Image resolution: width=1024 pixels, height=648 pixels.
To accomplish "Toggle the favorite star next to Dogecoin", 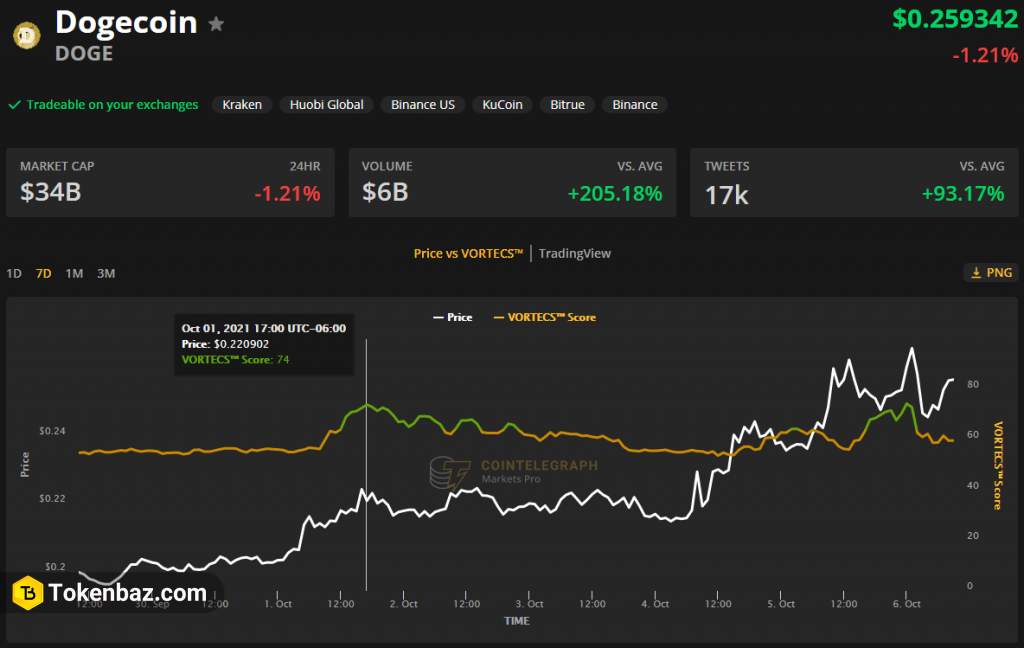I will [216, 24].
